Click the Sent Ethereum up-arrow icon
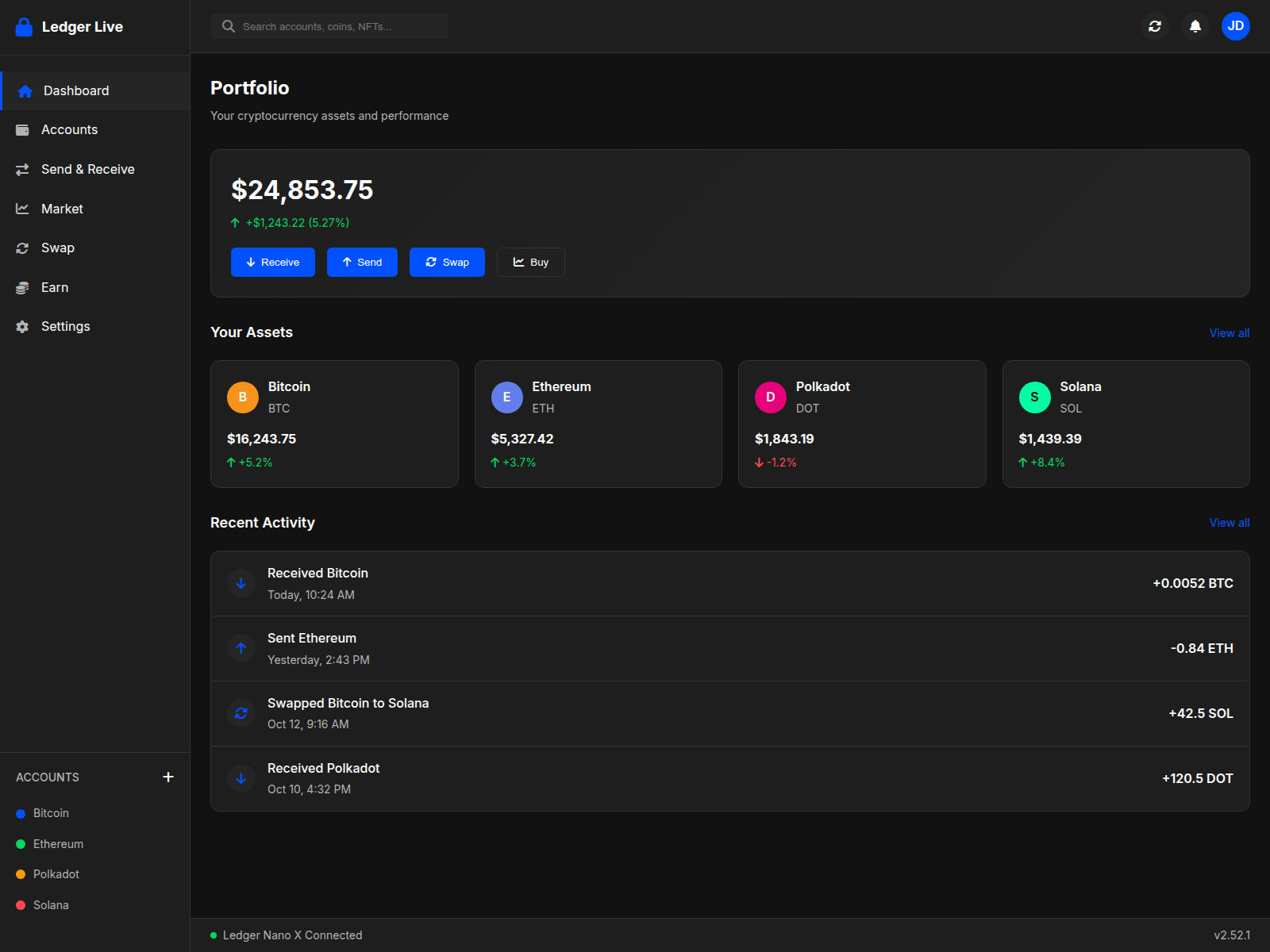Viewport: 1270px width, 952px height. tap(241, 648)
